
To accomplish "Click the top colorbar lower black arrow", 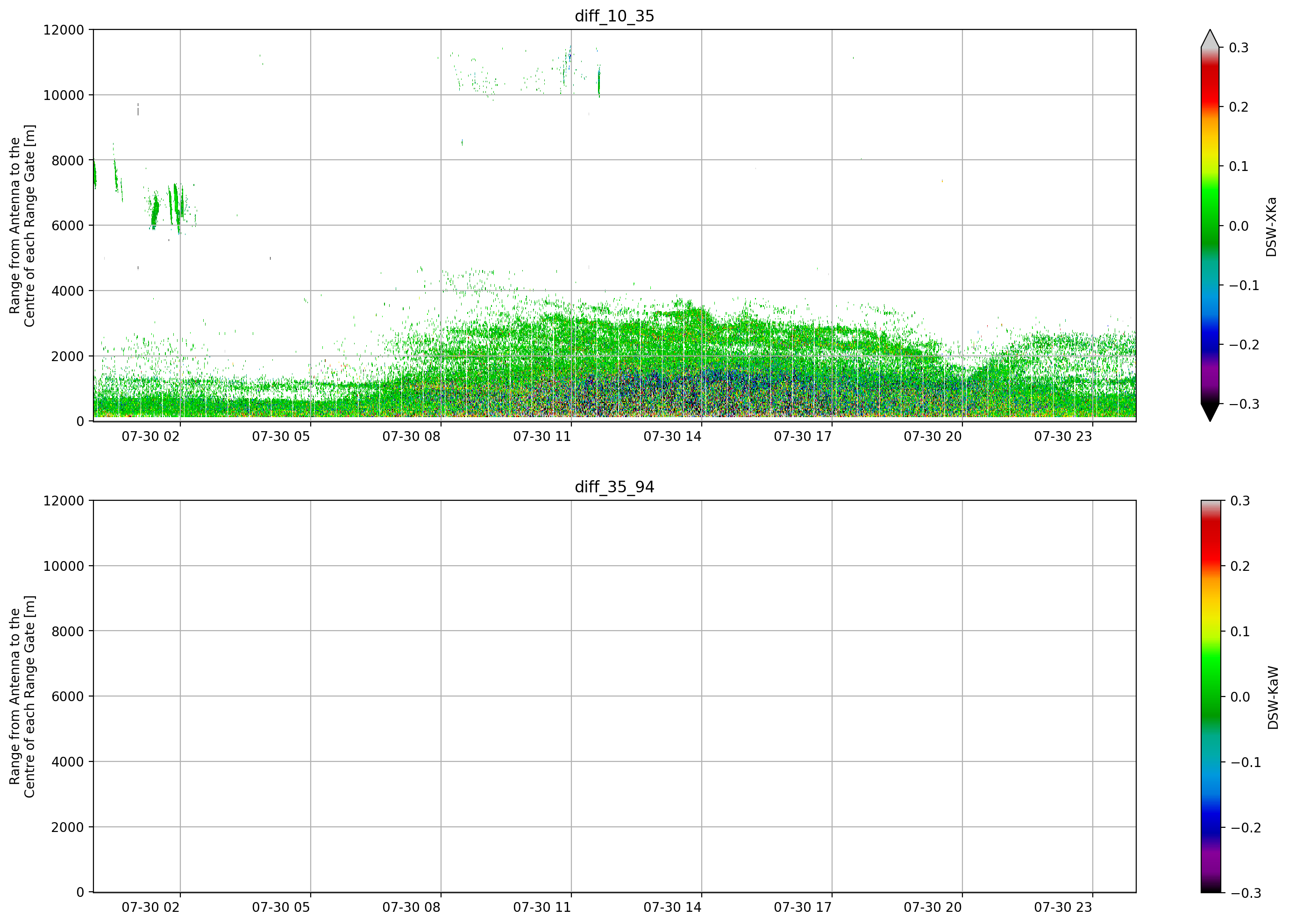I will (x=1210, y=412).
